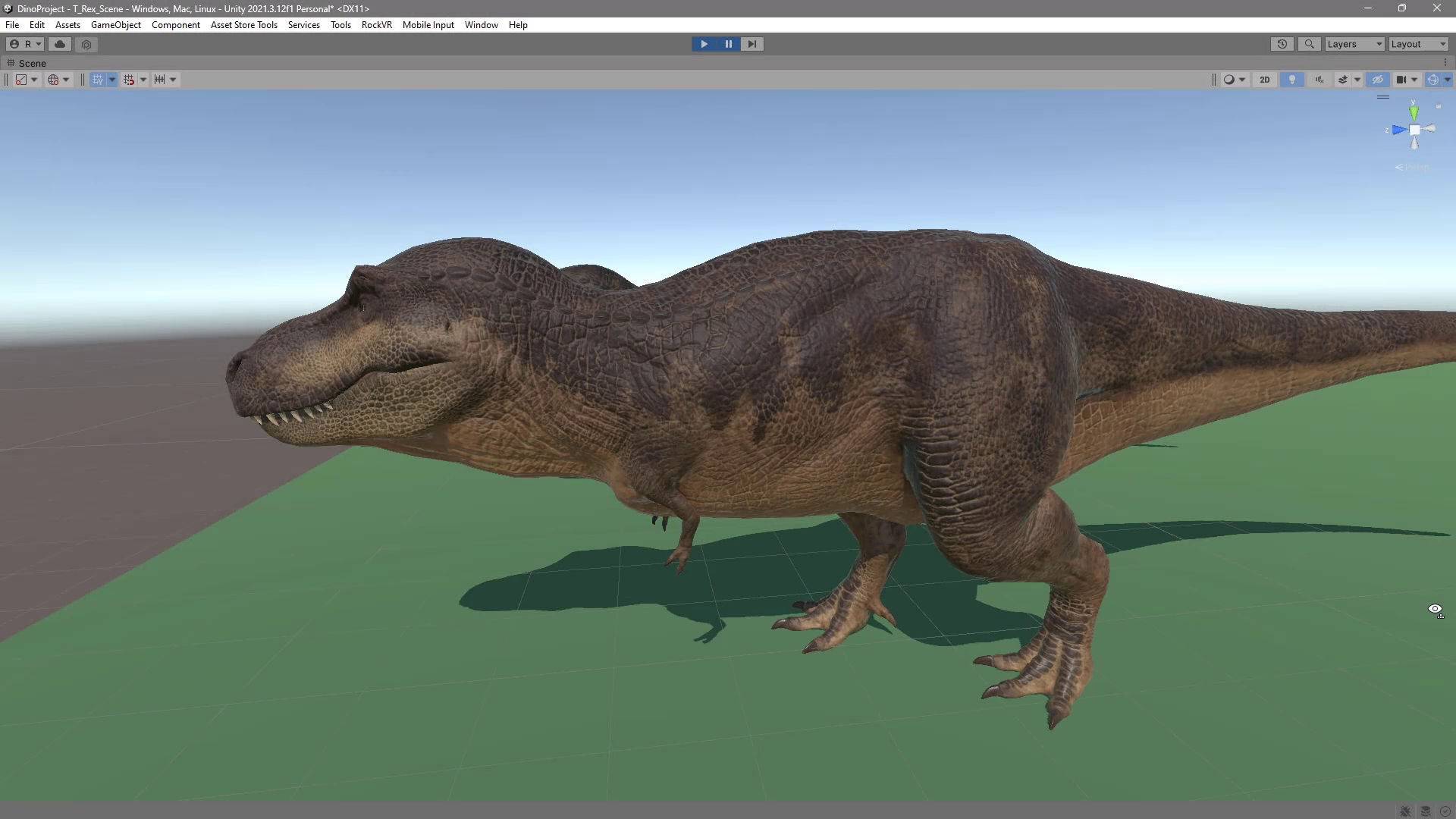Step forward one frame
1456x819 pixels.
pos(752,44)
